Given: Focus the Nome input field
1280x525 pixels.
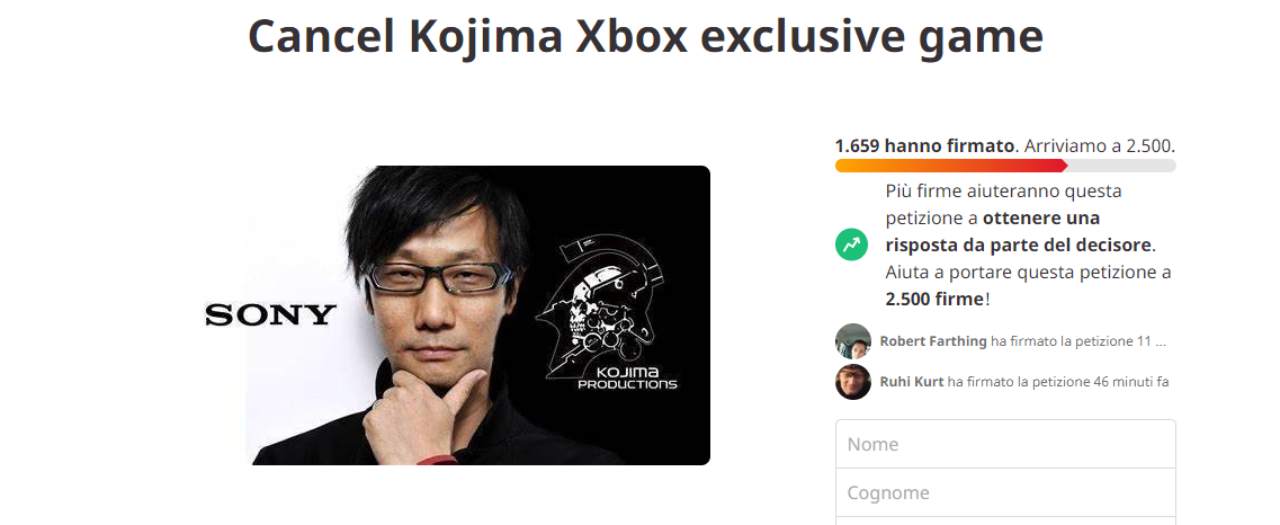Looking at the screenshot, I should pos(1005,444).
